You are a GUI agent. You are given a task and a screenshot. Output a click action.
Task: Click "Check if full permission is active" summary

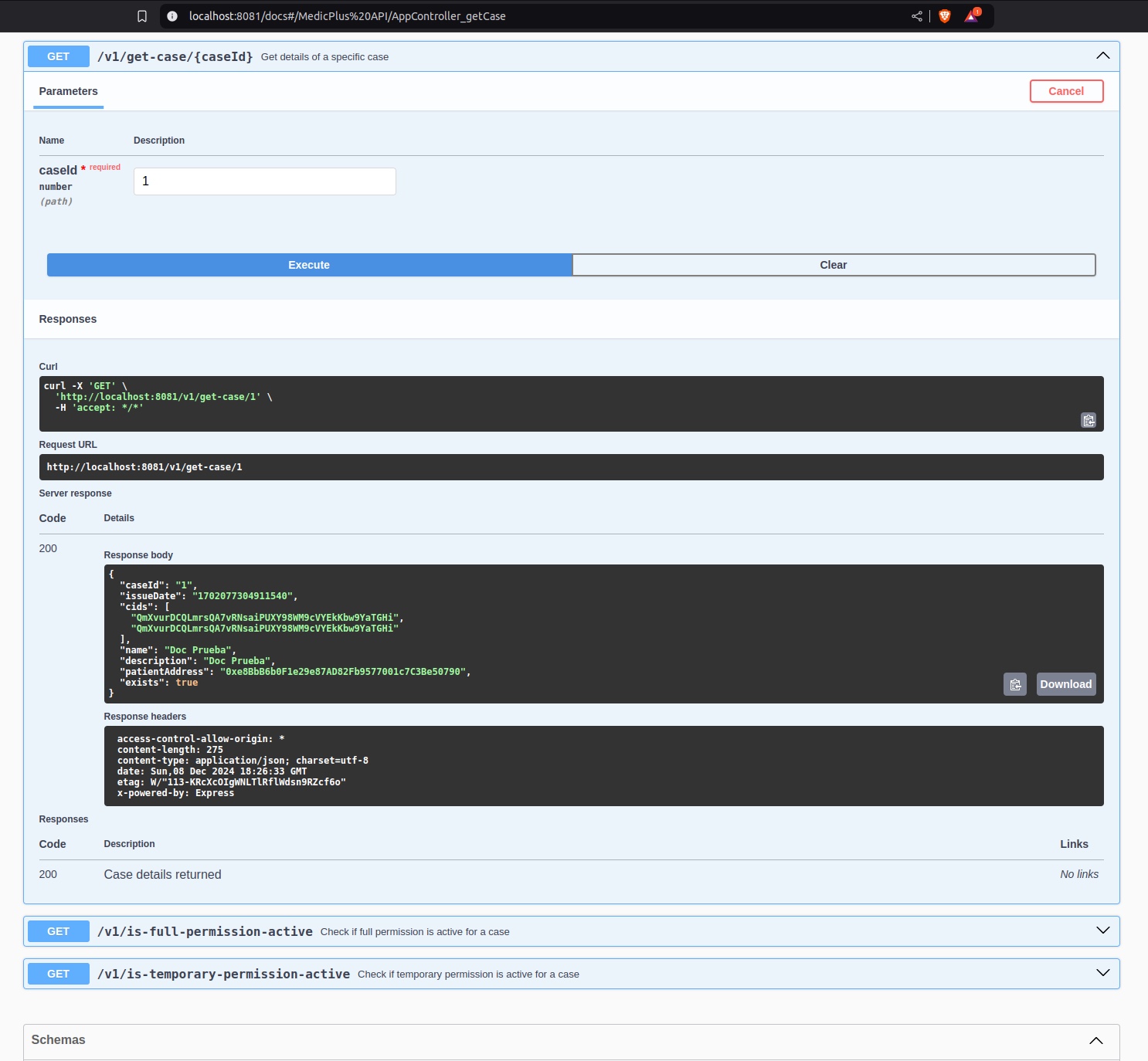[415, 931]
